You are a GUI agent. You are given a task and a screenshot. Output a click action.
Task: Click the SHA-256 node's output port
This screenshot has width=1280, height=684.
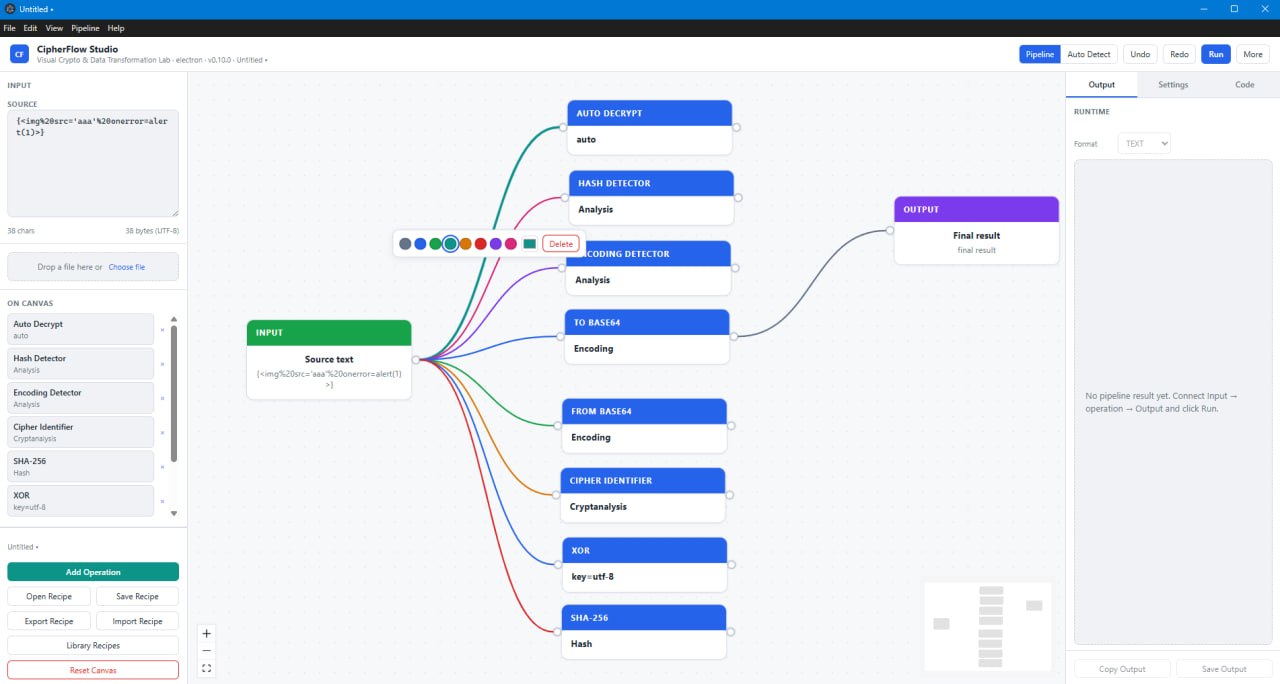(731, 631)
